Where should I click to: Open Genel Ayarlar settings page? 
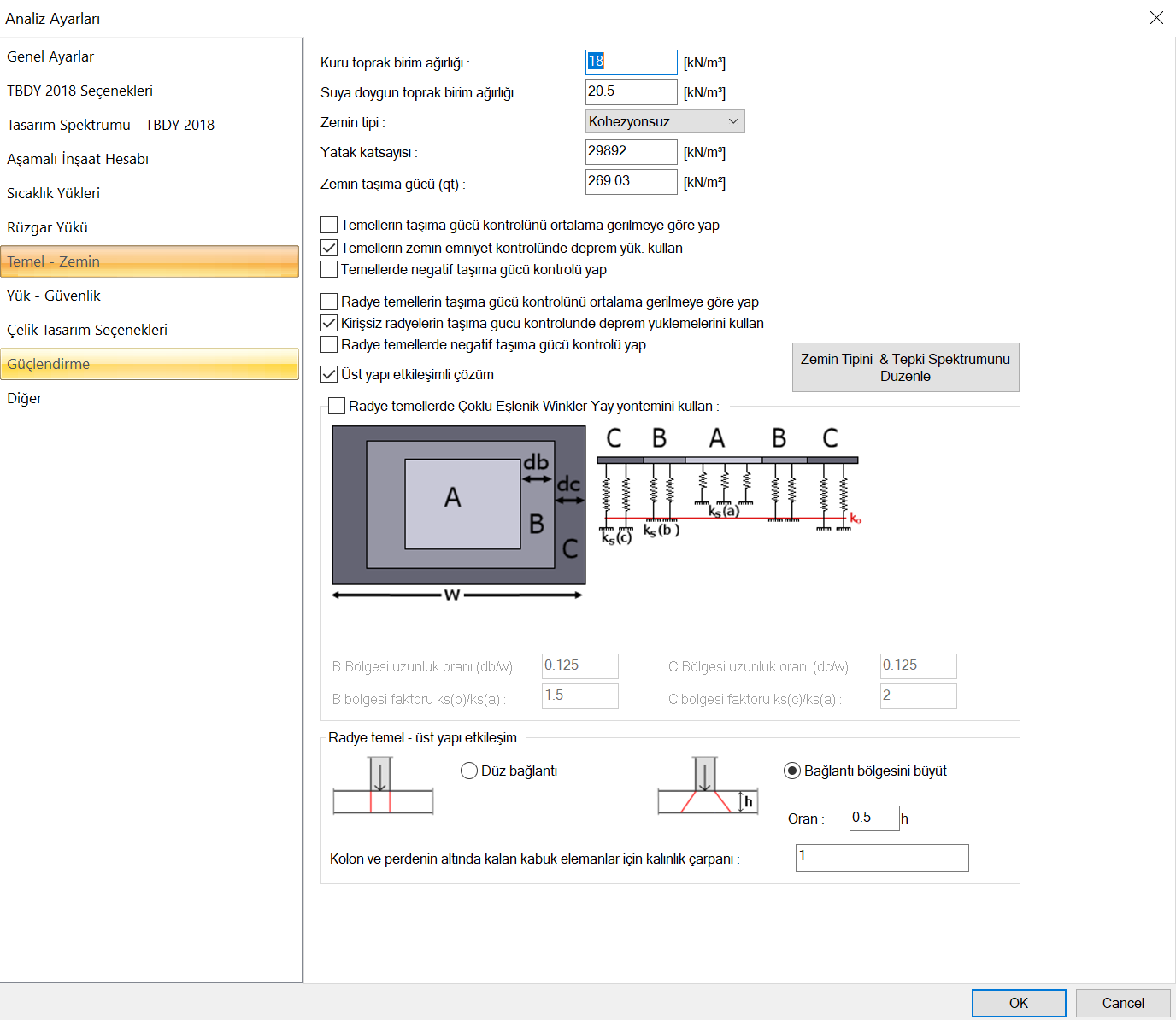point(150,56)
